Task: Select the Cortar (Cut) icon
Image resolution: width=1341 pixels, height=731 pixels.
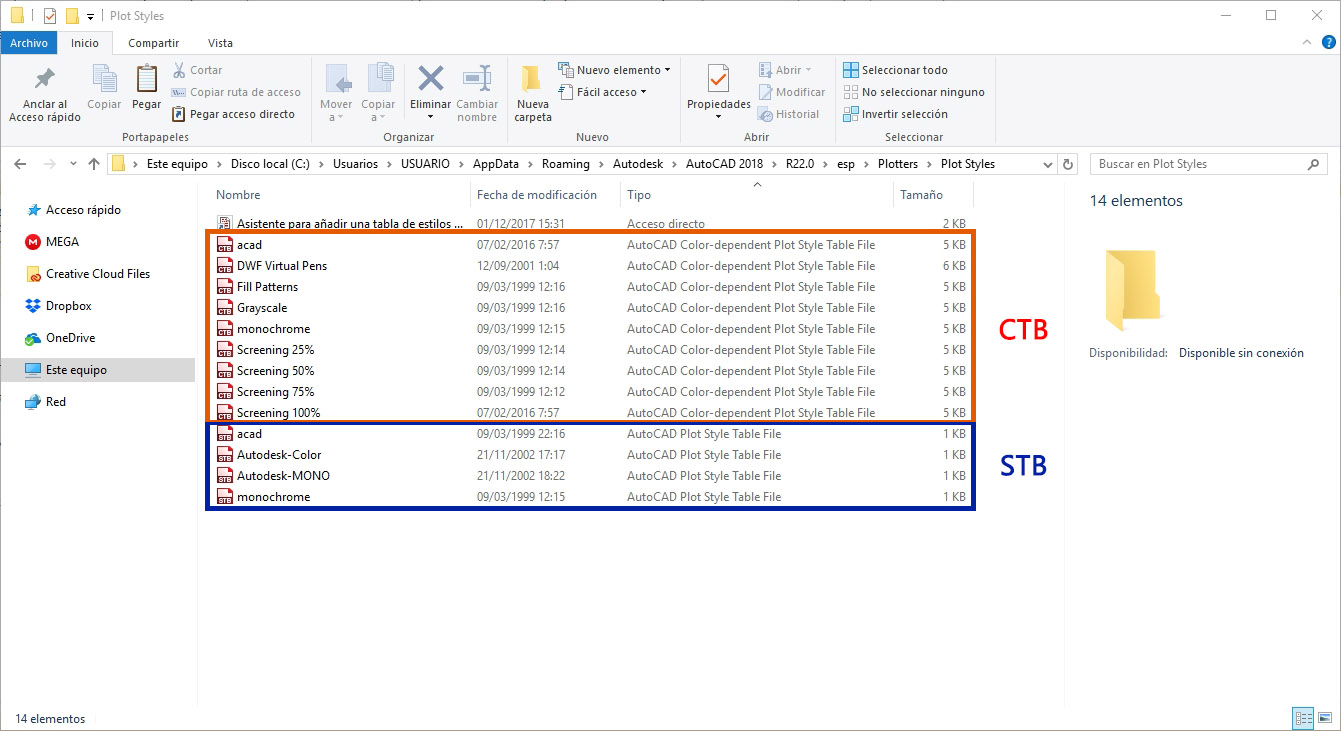Action: 180,69
